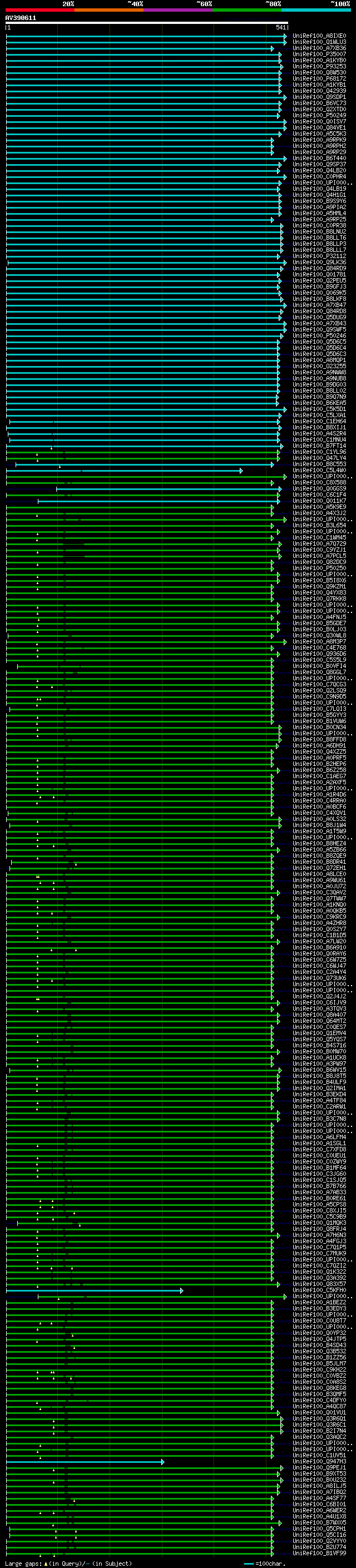Image resolution: width=356 pixels, height=1568 pixels.
Task: Select label UniRef100_C0PR38
Action: (x=319, y=226)
